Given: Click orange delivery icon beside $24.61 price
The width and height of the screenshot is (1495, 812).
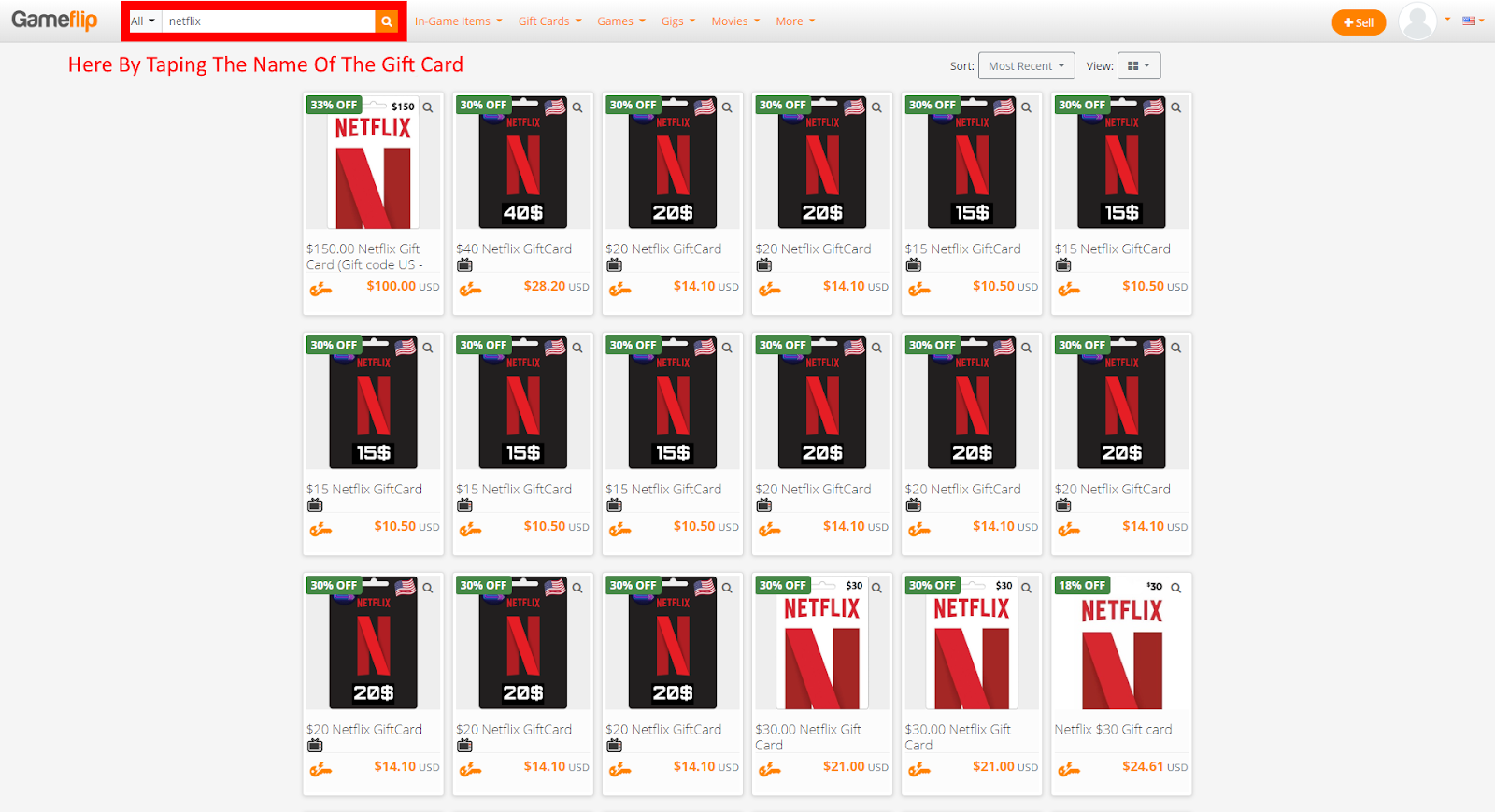Looking at the screenshot, I should (x=1069, y=769).
